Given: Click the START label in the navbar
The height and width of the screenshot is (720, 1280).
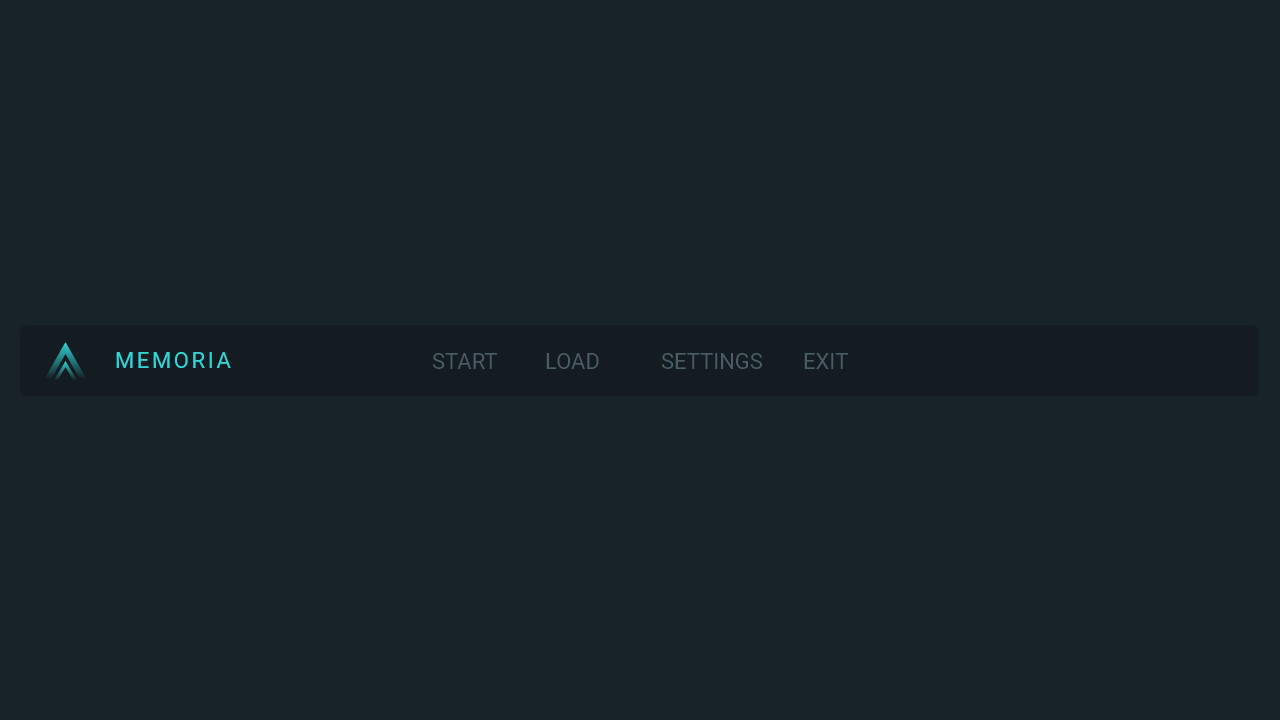Looking at the screenshot, I should (464, 362).
